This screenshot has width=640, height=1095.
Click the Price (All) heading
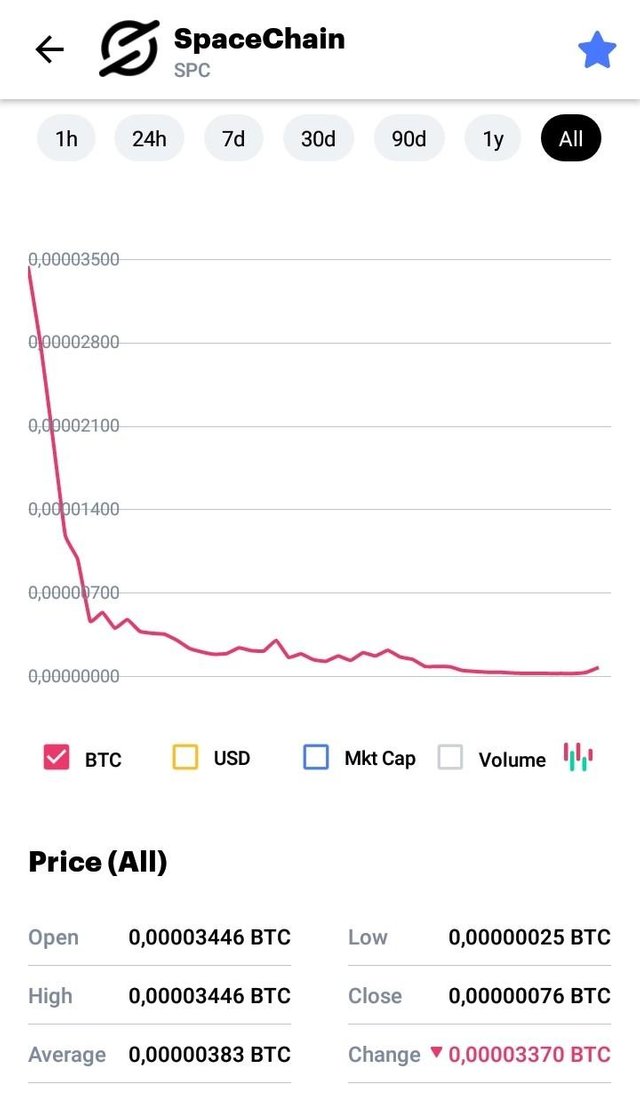pyautogui.click(x=98, y=862)
